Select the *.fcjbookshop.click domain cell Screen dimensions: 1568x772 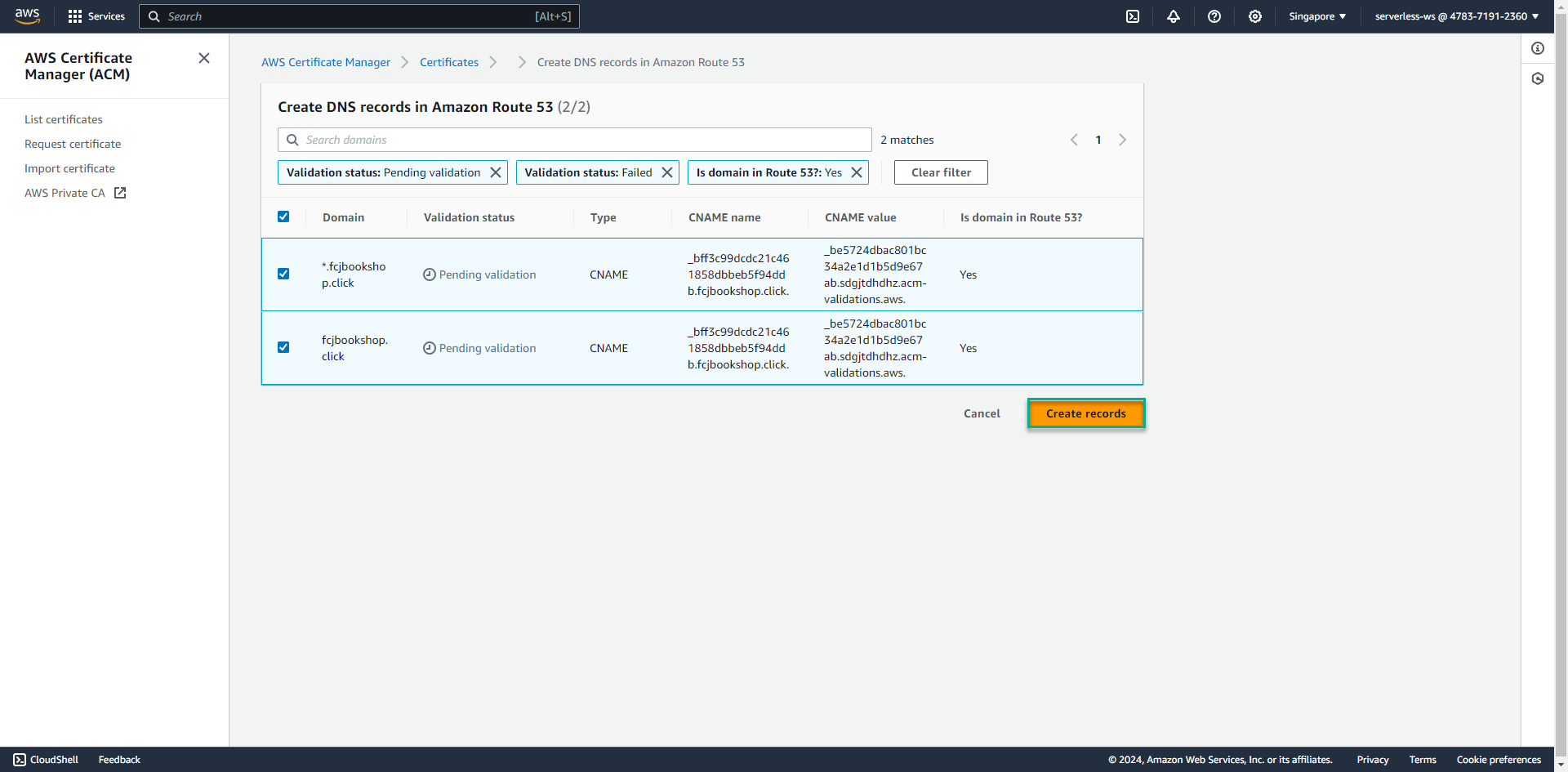pos(354,274)
